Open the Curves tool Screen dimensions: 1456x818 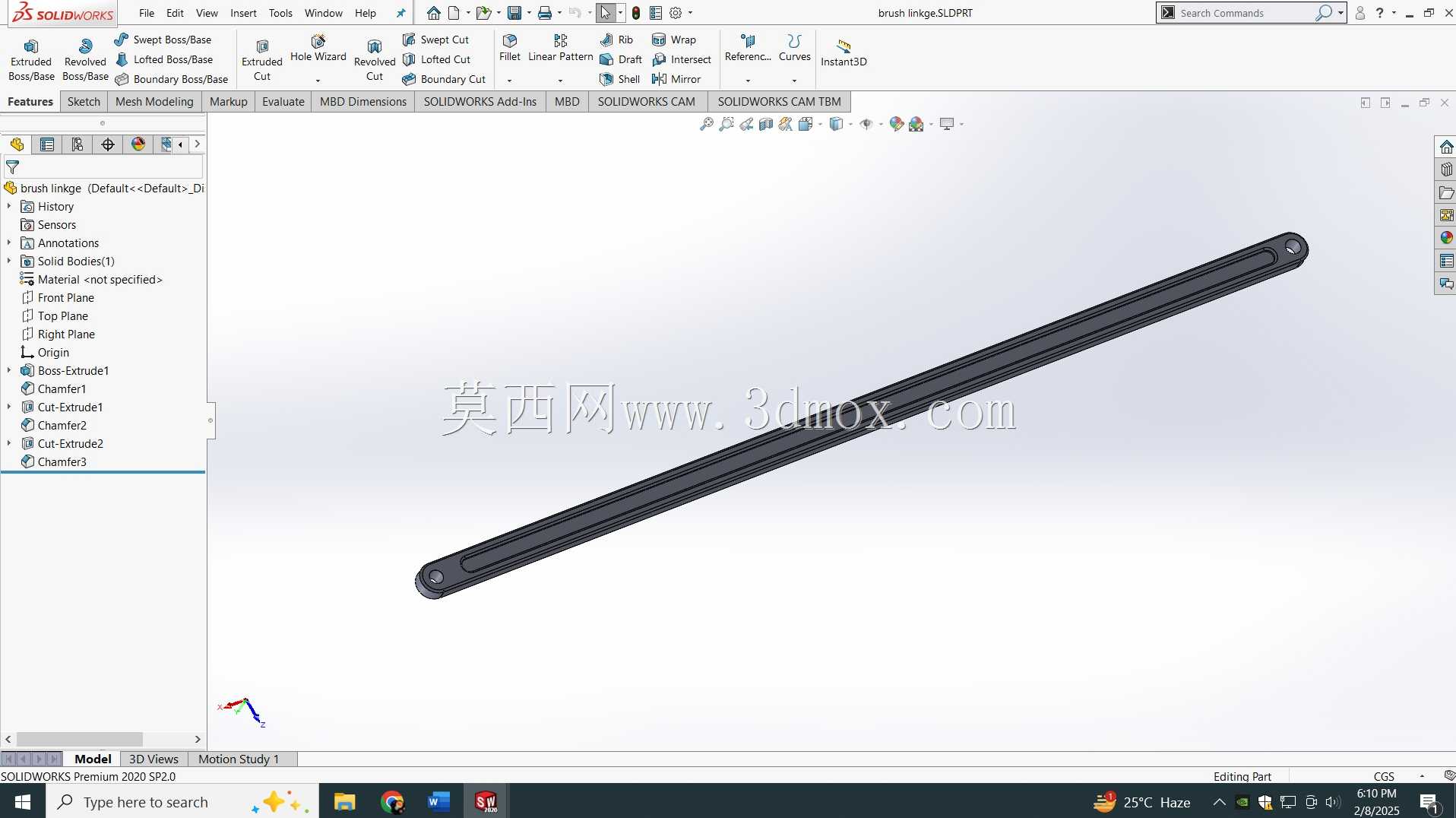coord(794,49)
